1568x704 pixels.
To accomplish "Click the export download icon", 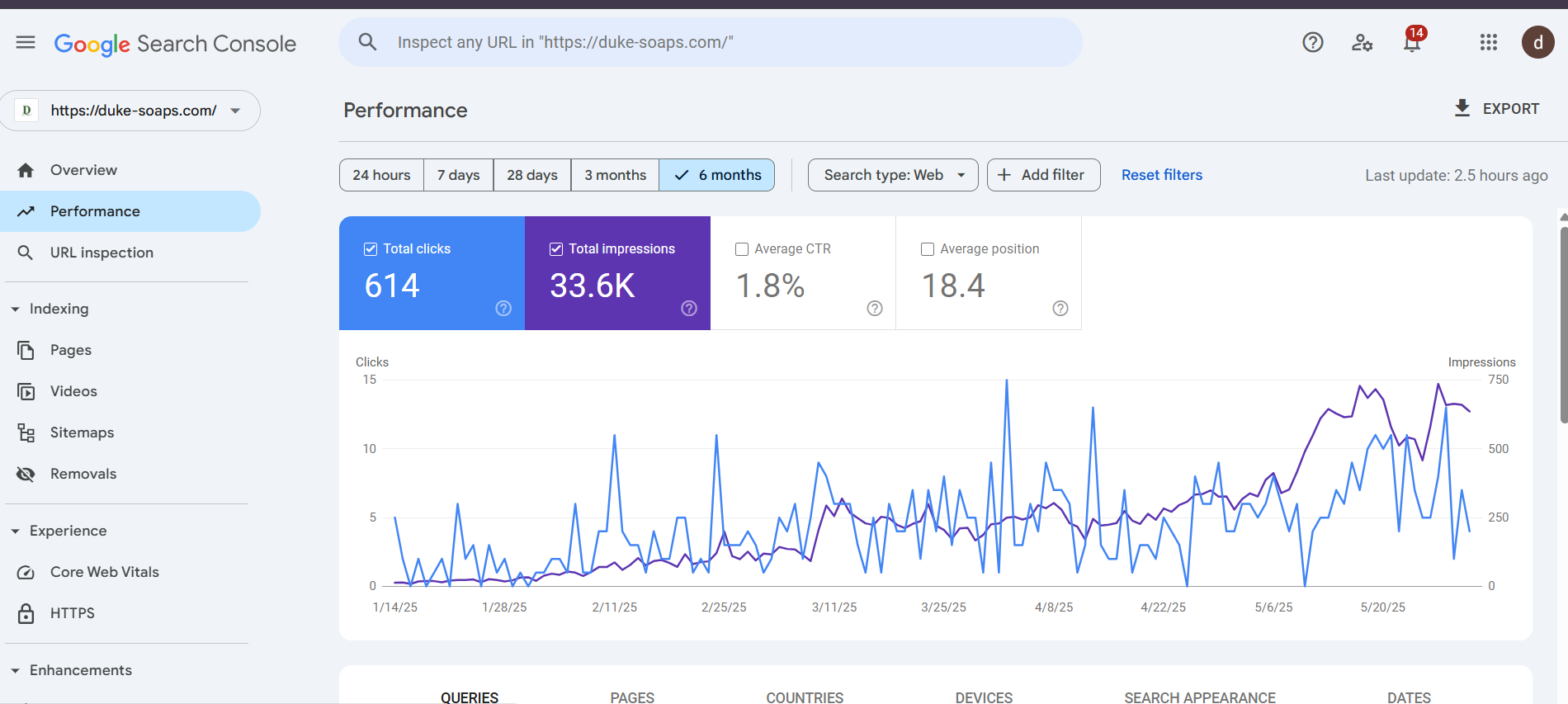I will point(1462,108).
